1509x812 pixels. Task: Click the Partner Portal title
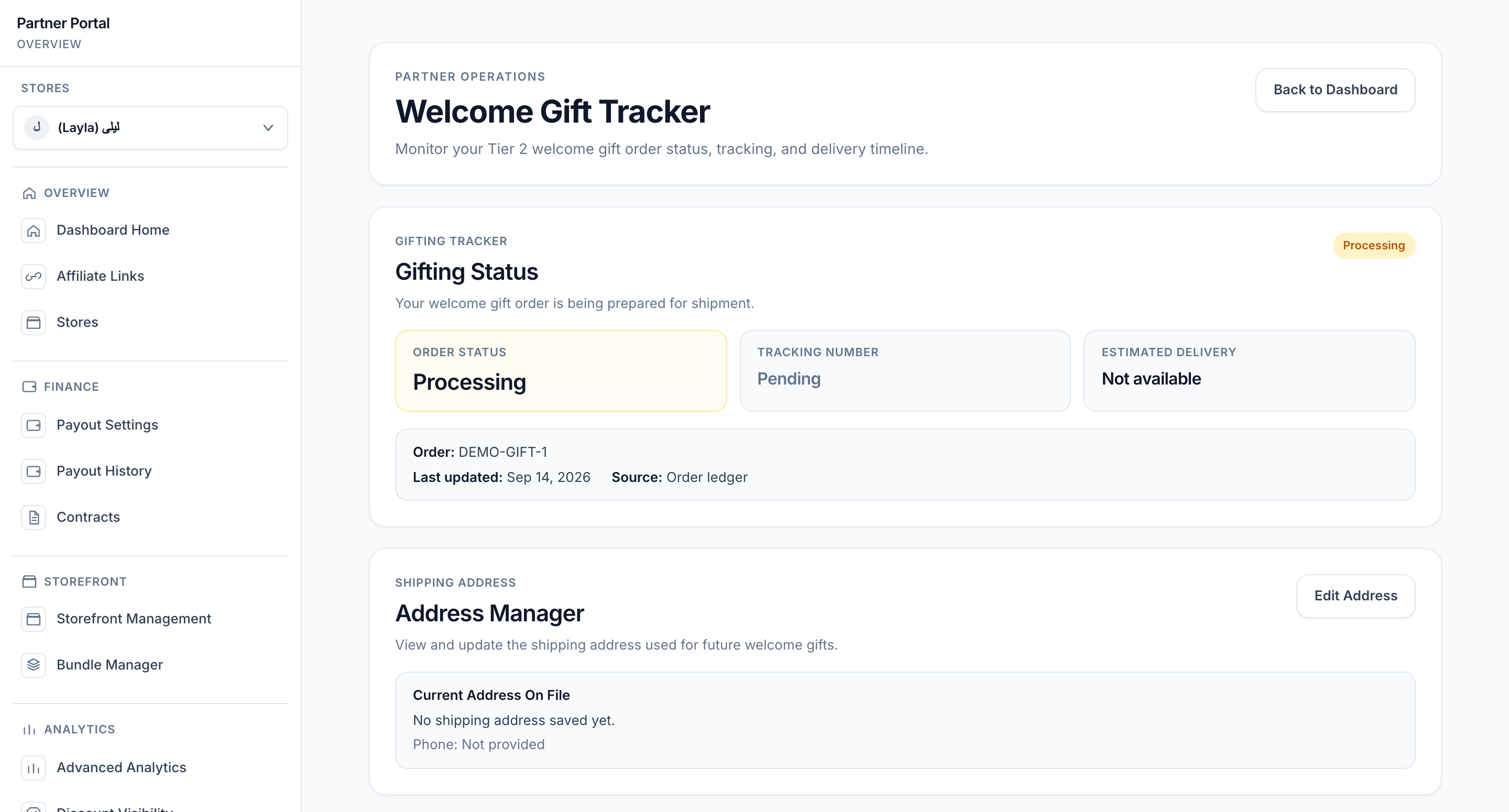pos(63,24)
